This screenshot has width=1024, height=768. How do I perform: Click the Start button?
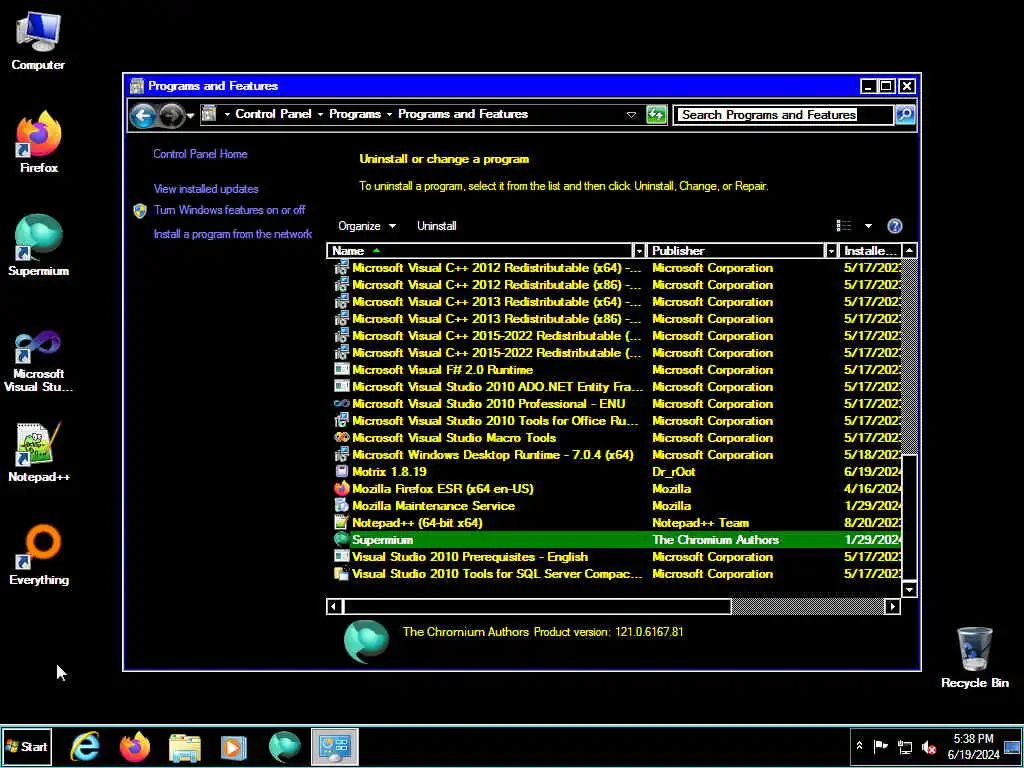pyautogui.click(x=26, y=746)
